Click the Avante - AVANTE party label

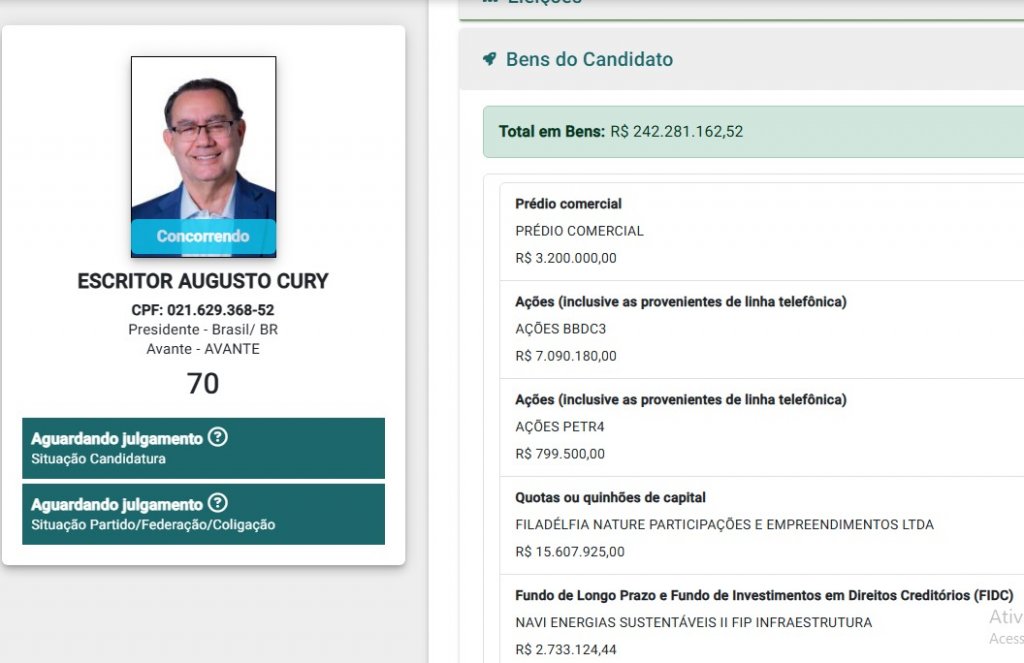[203, 349]
